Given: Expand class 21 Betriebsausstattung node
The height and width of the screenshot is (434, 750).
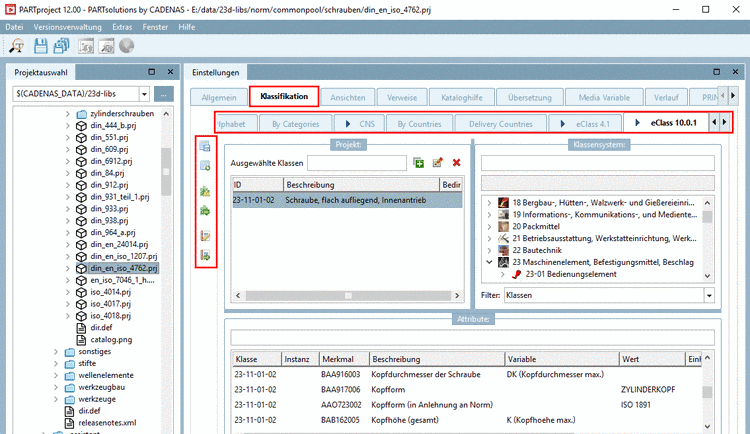Looking at the screenshot, I should (489, 238).
